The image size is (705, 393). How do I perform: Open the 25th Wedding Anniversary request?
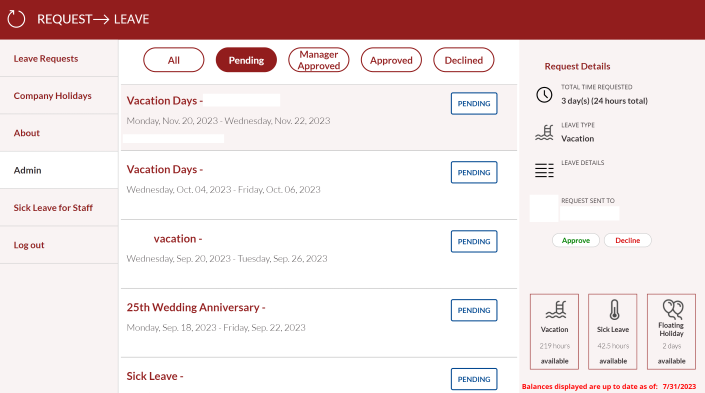[319, 323]
